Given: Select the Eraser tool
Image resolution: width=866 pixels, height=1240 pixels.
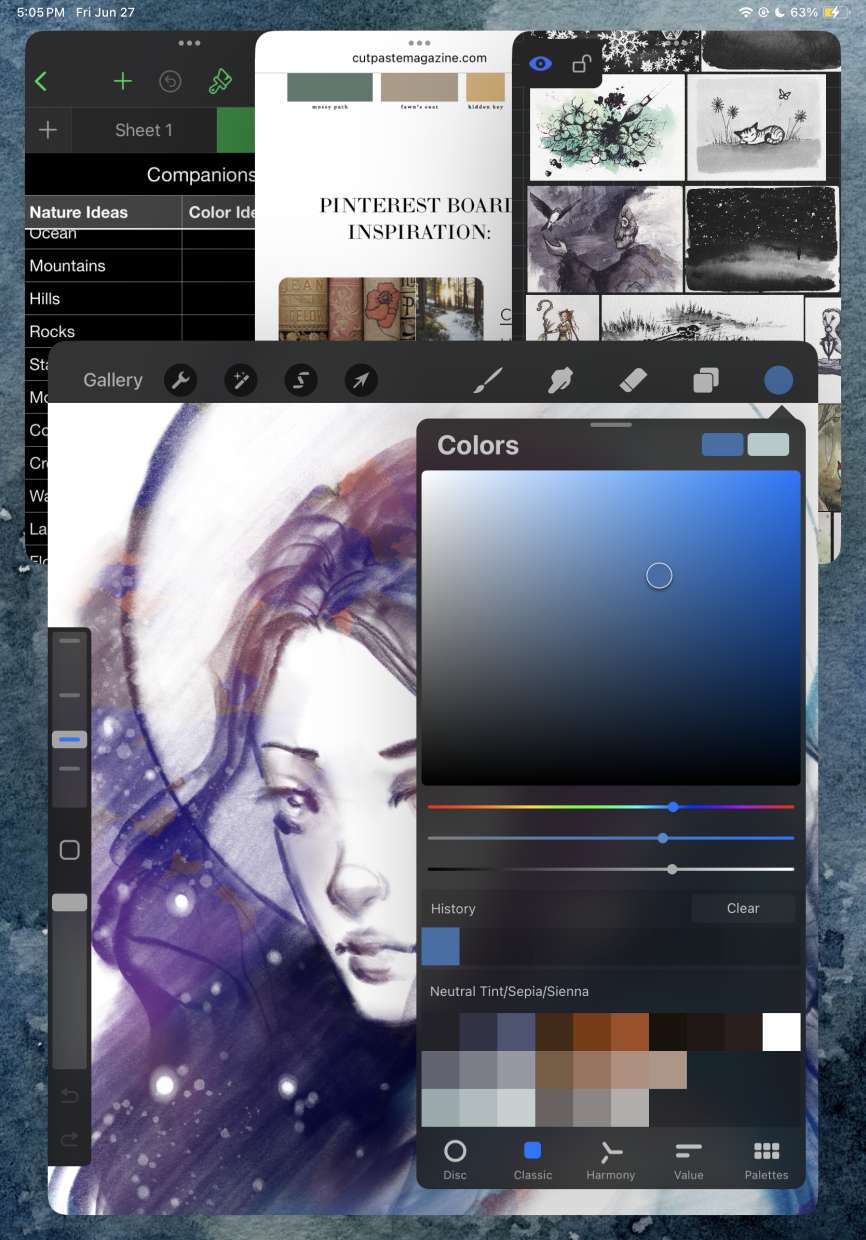Looking at the screenshot, I should (x=634, y=380).
